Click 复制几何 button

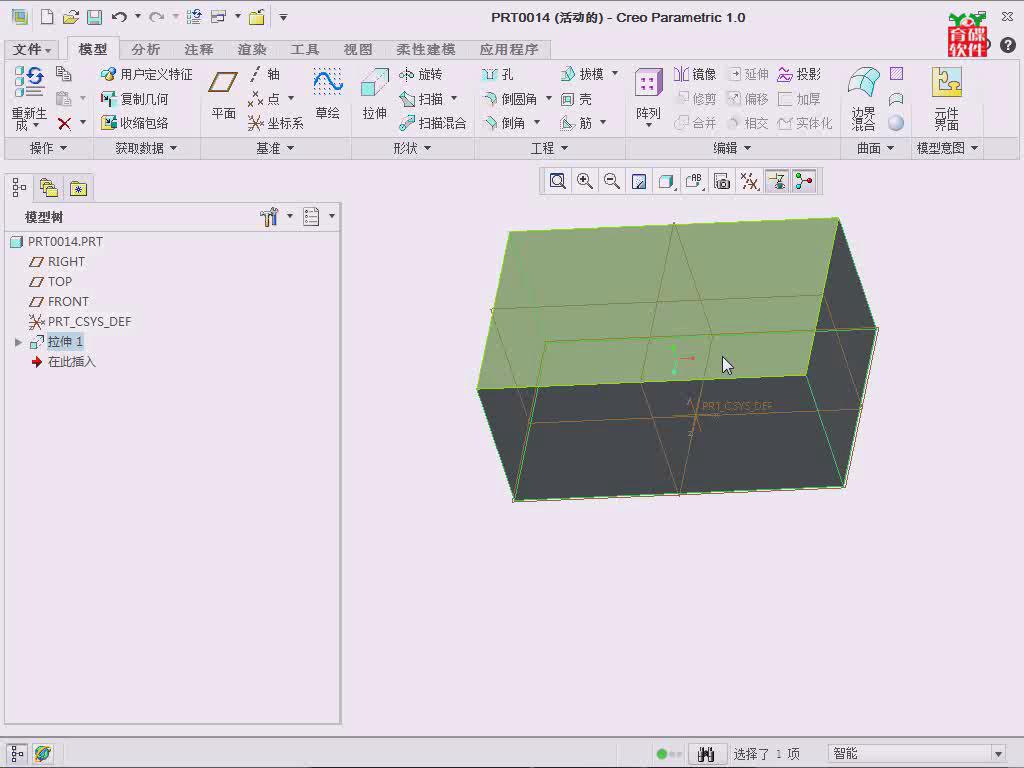point(135,99)
